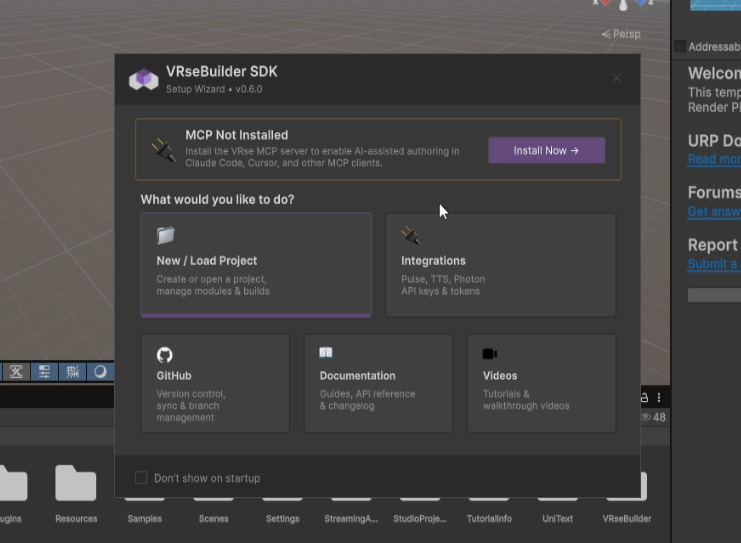Image resolution: width=741 pixels, height=543 pixels.
Task: Select the Samples folder label
Action: (145, 518)
